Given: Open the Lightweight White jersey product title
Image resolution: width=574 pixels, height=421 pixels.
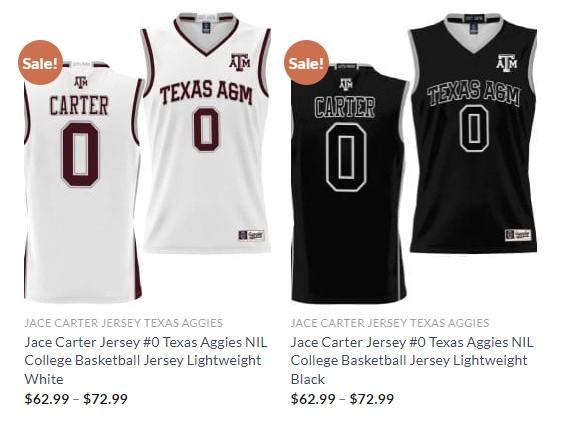Looking at the screenshot, I should 146,361.
